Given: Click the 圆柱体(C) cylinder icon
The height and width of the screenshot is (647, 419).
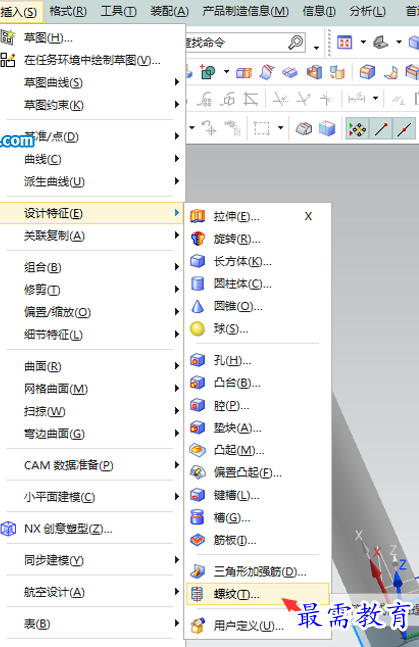Looking at the screenshot, I should click(197, 283).
